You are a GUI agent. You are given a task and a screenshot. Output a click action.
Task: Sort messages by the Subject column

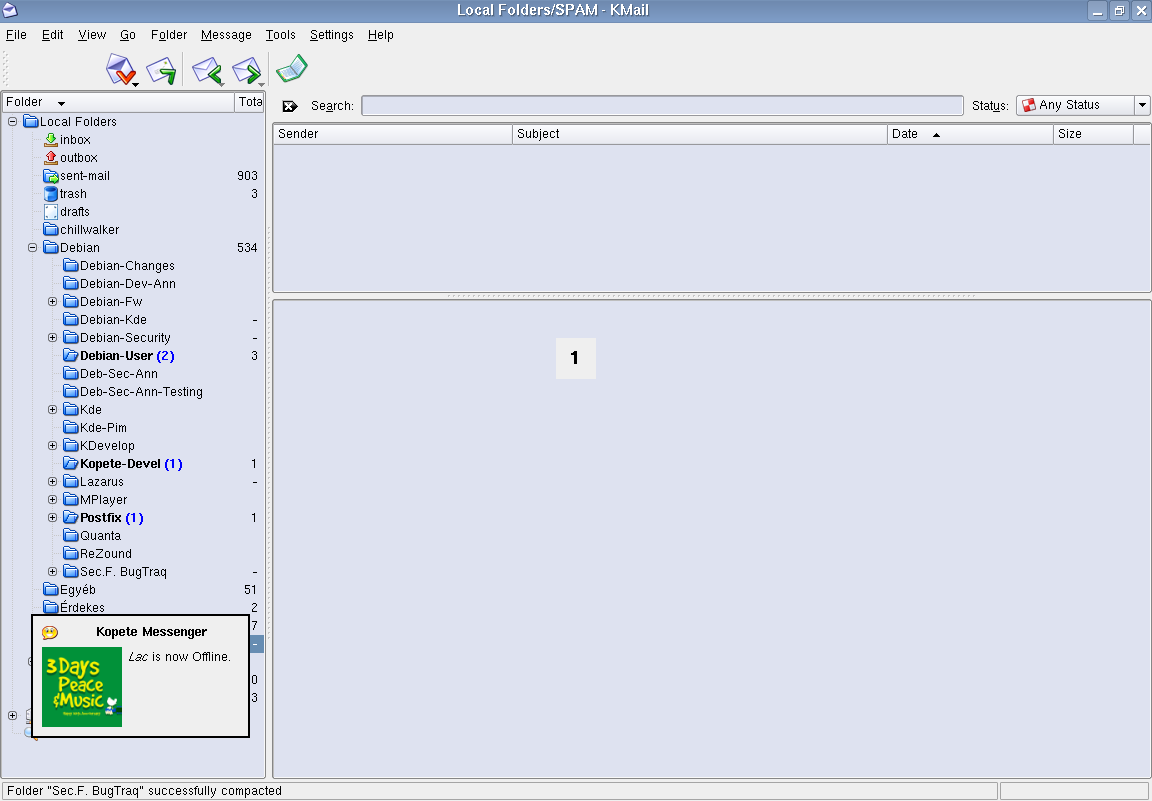[x=699, y=134]
